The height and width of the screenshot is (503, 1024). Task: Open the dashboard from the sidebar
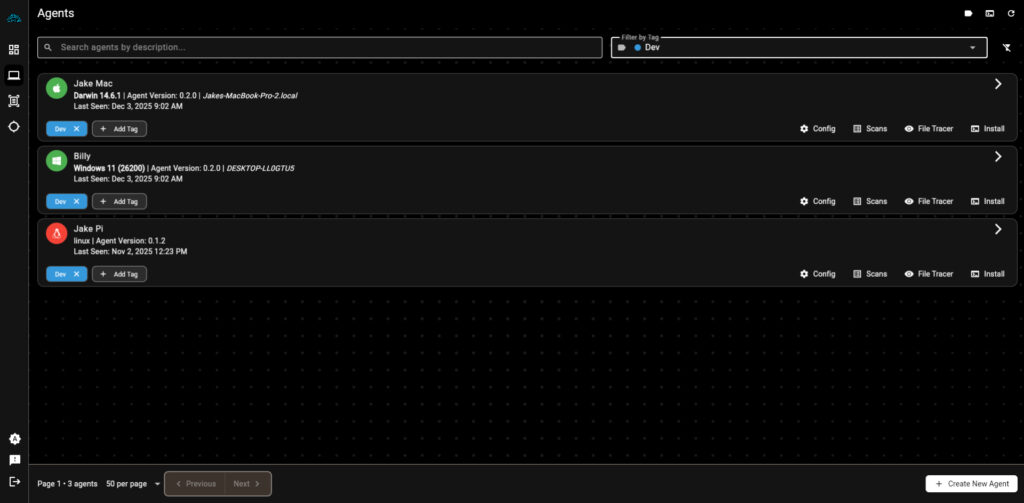click(x=14, y=49)
